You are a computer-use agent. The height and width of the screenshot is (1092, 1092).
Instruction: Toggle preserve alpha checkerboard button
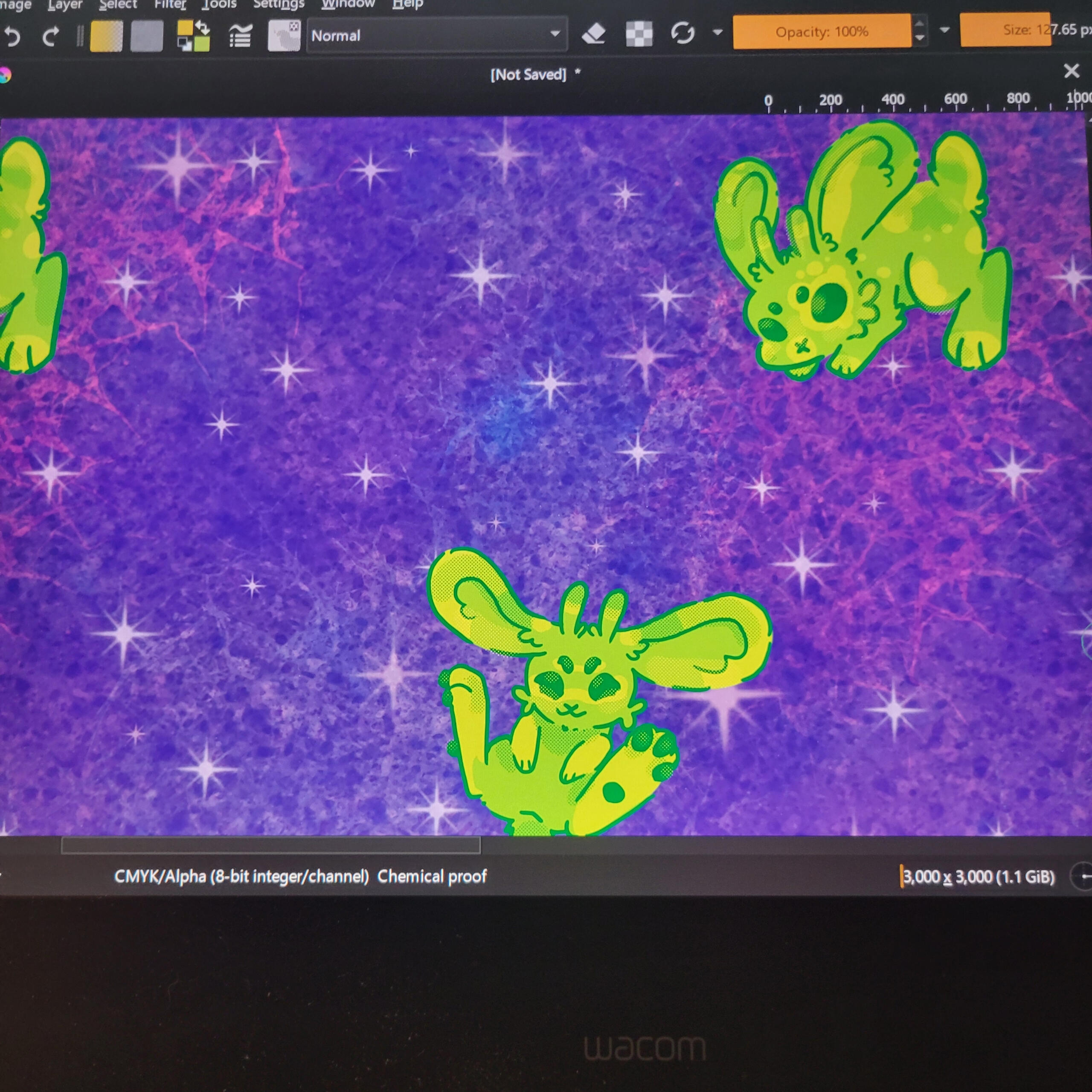tap(639, 34)
